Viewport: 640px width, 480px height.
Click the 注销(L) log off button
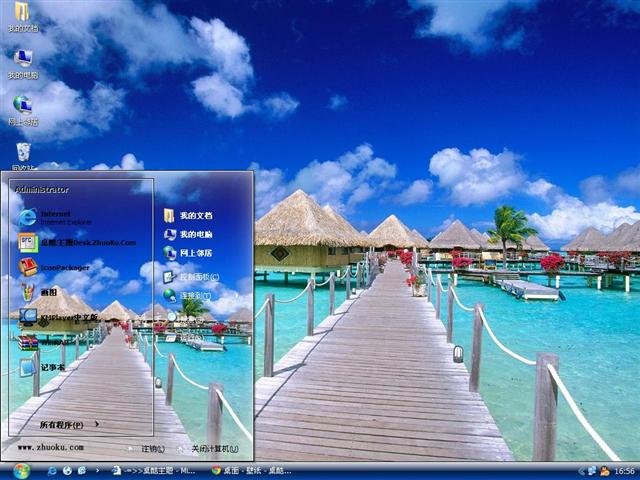[x=147, y=449]
